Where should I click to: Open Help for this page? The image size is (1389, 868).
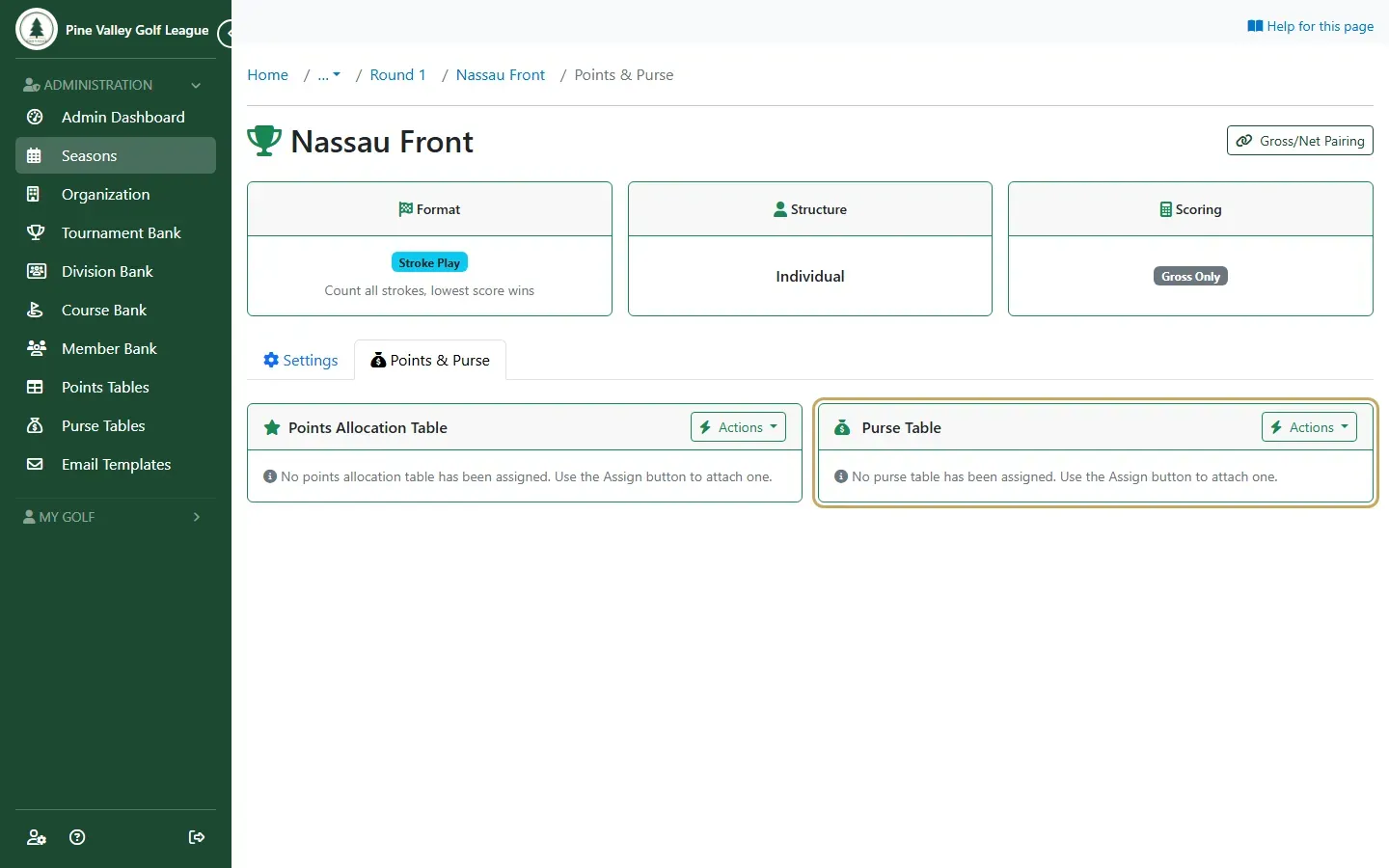[x=1310, y=26]
